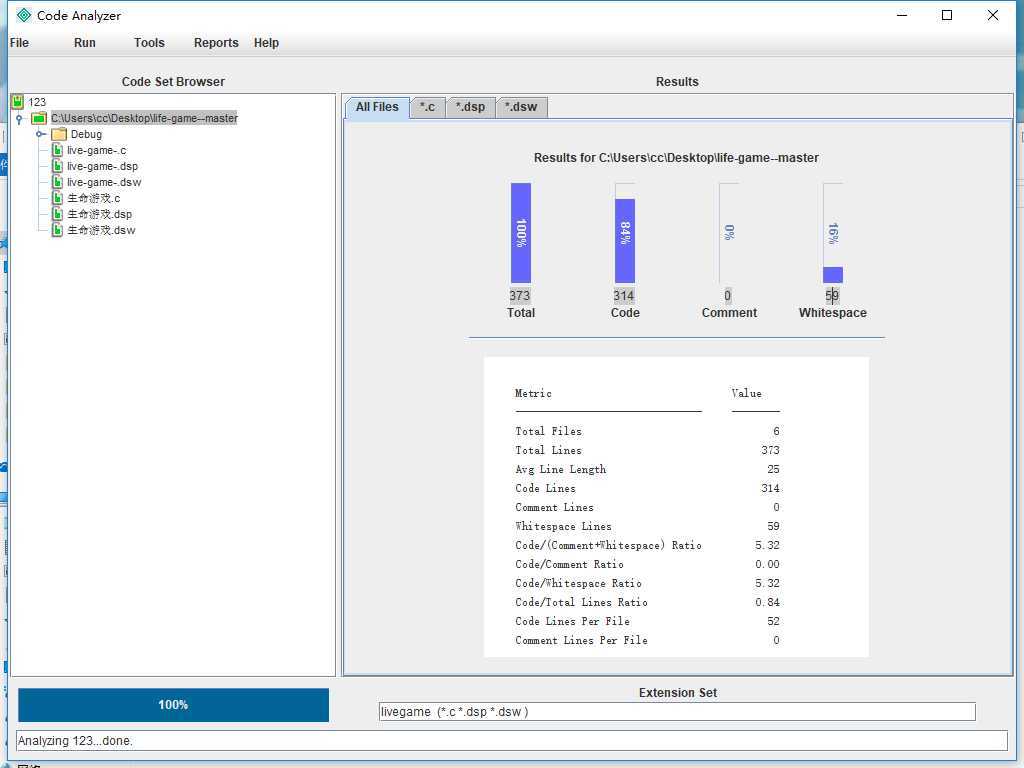
Task: Click the Total Files metric row
Action: point(647,431)
